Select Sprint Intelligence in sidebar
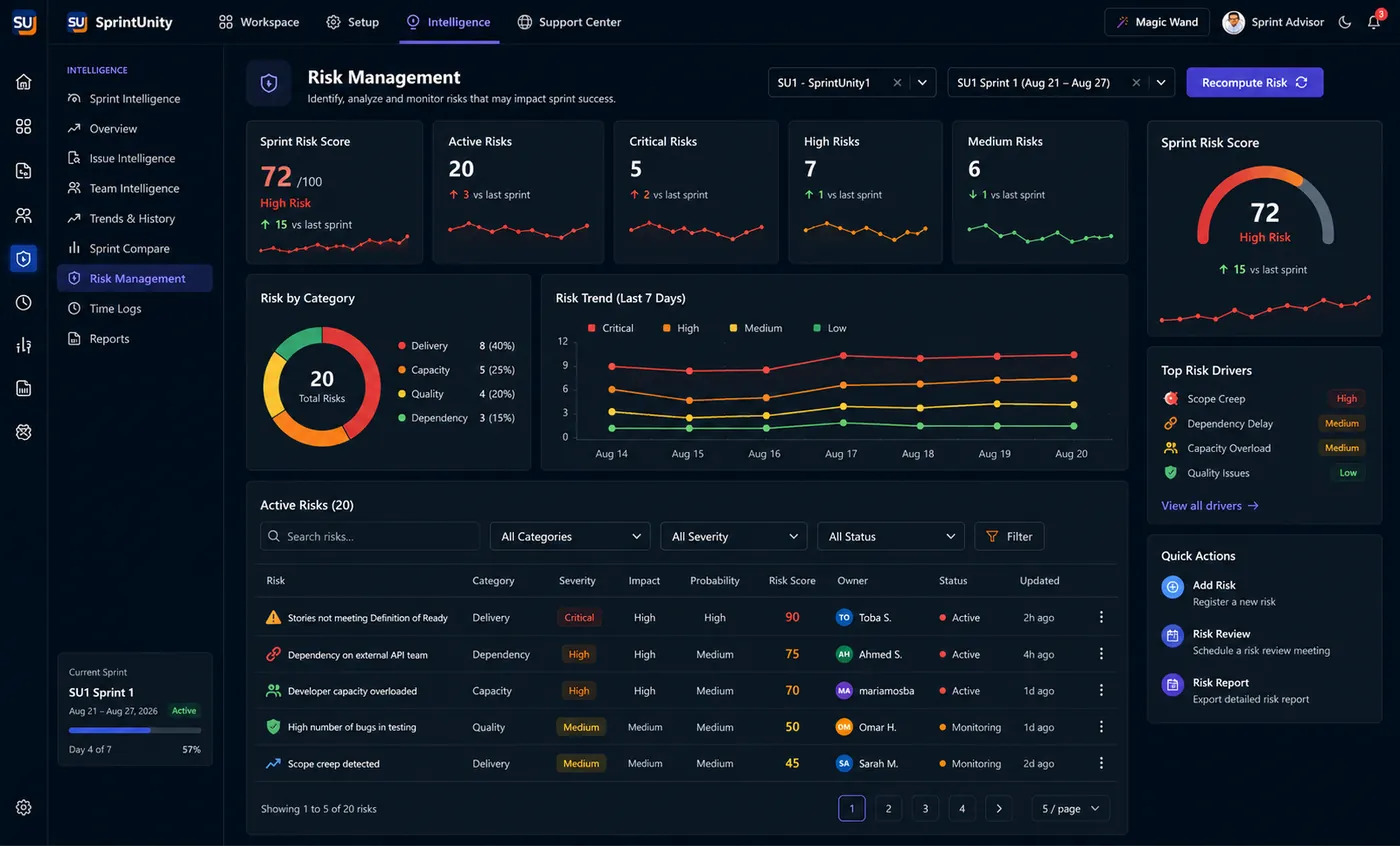This screenshot has height=846, width=1400. (x=135, y=99)
